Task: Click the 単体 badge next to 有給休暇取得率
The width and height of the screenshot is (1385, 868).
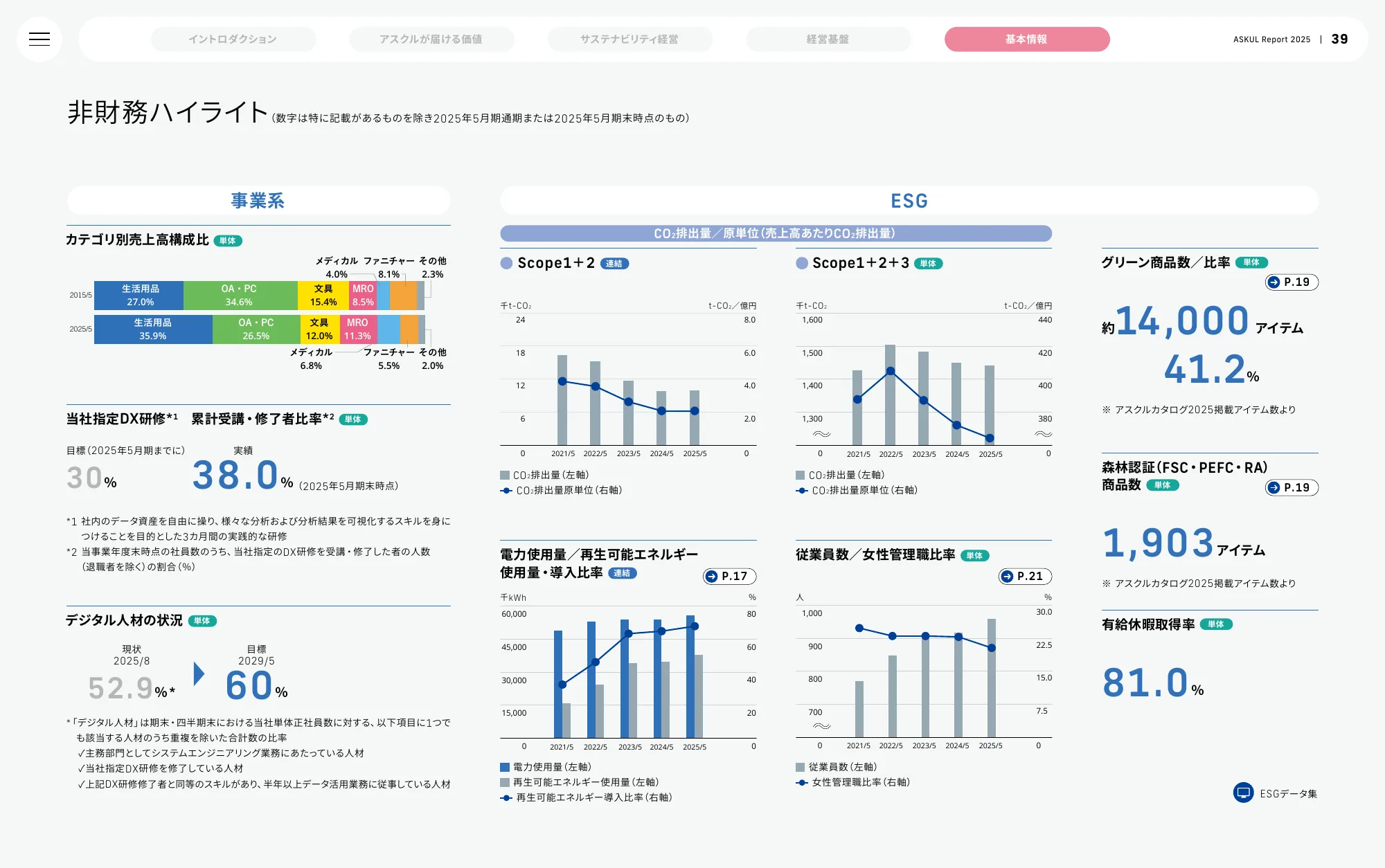Action: [1216, 624]
